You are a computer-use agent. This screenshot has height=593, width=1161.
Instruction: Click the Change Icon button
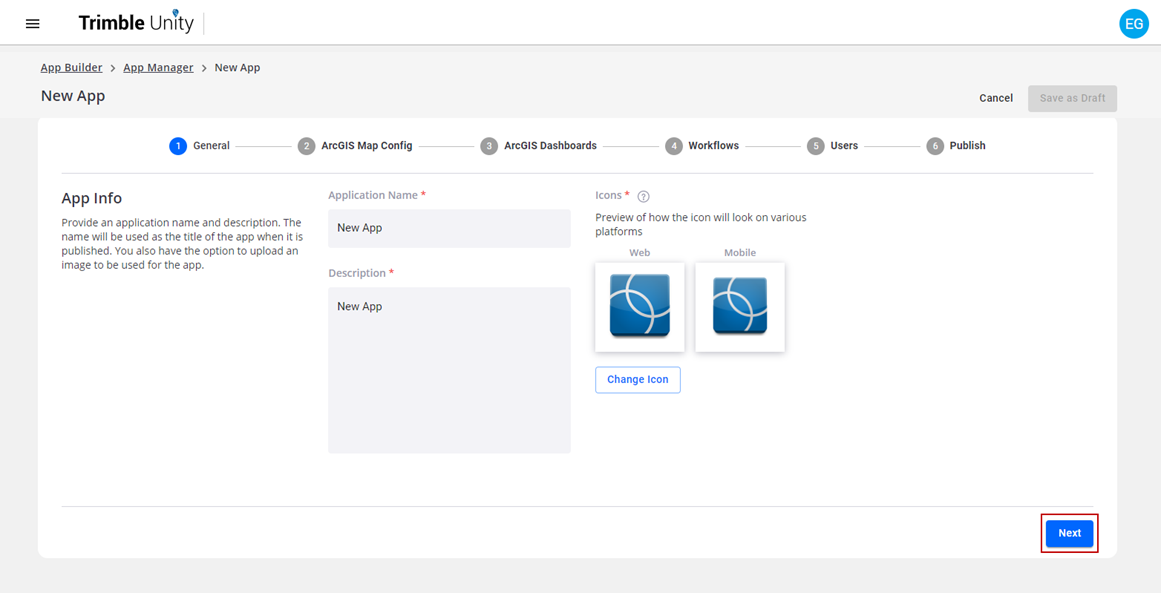tap(638, 380)
